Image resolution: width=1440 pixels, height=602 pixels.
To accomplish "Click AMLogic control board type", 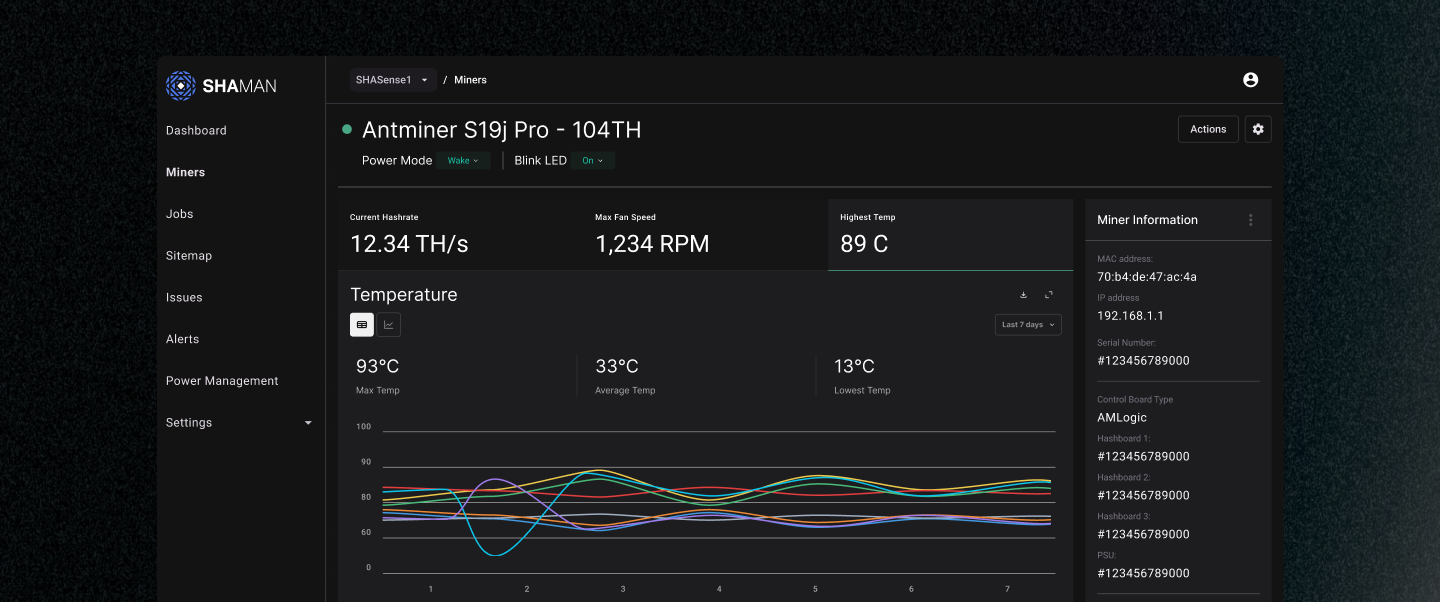I will click(x=1122, y=418).
